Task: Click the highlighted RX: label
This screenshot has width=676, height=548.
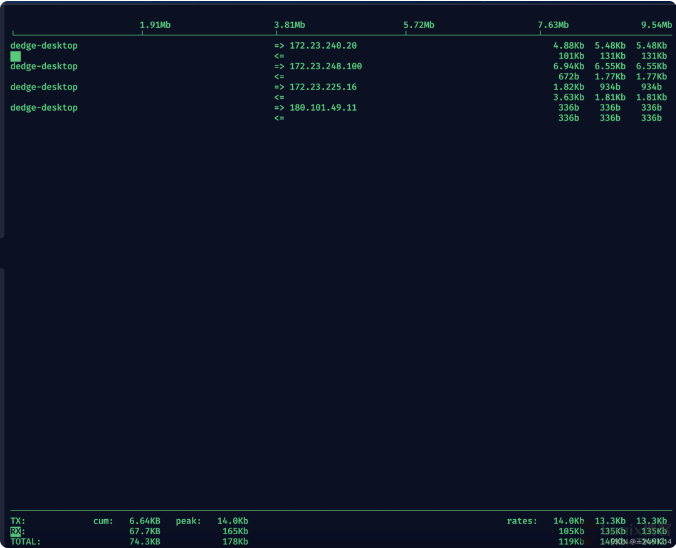Action: coord(18,531)
